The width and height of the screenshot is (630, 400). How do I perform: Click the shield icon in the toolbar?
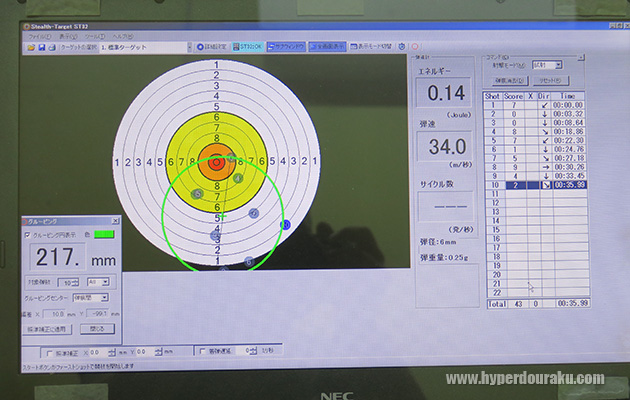point(402,47)
